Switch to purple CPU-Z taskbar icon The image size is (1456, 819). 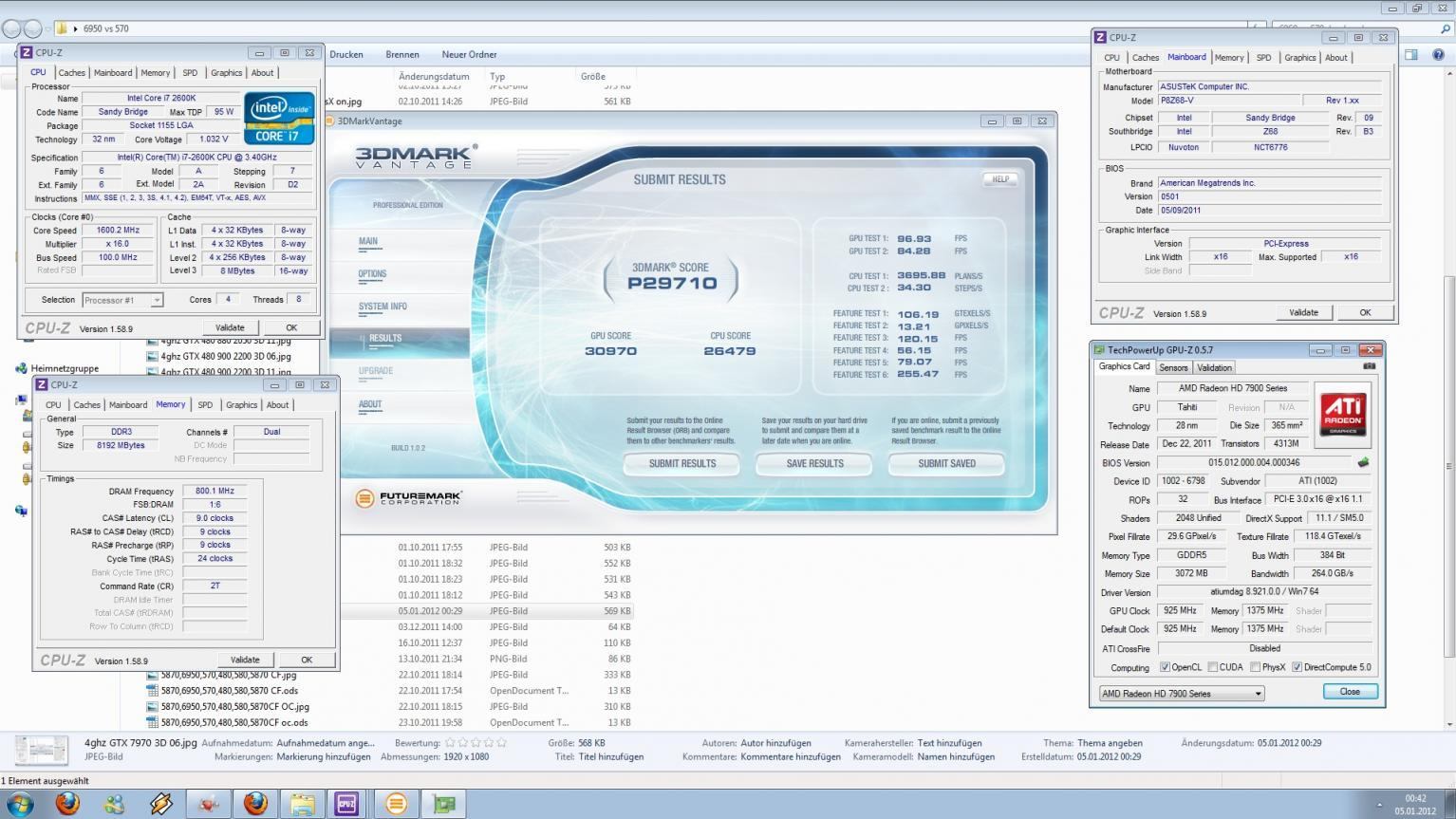tap(347, 805)
